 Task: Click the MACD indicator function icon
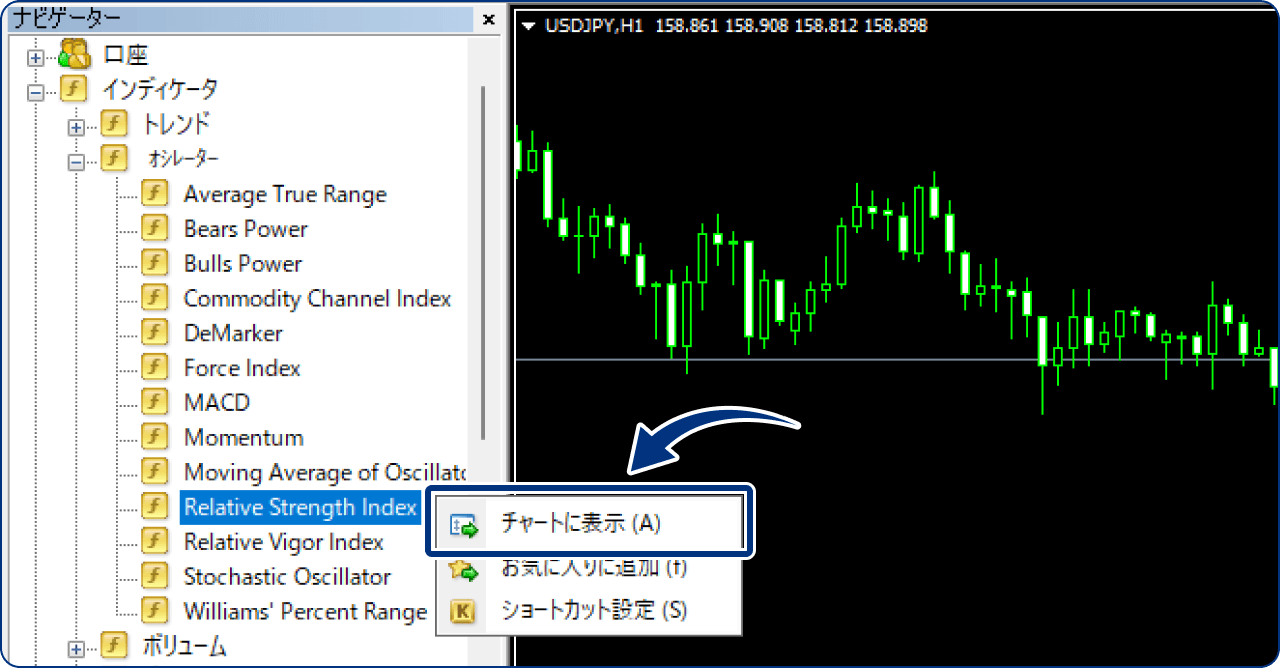coord(156,402)
